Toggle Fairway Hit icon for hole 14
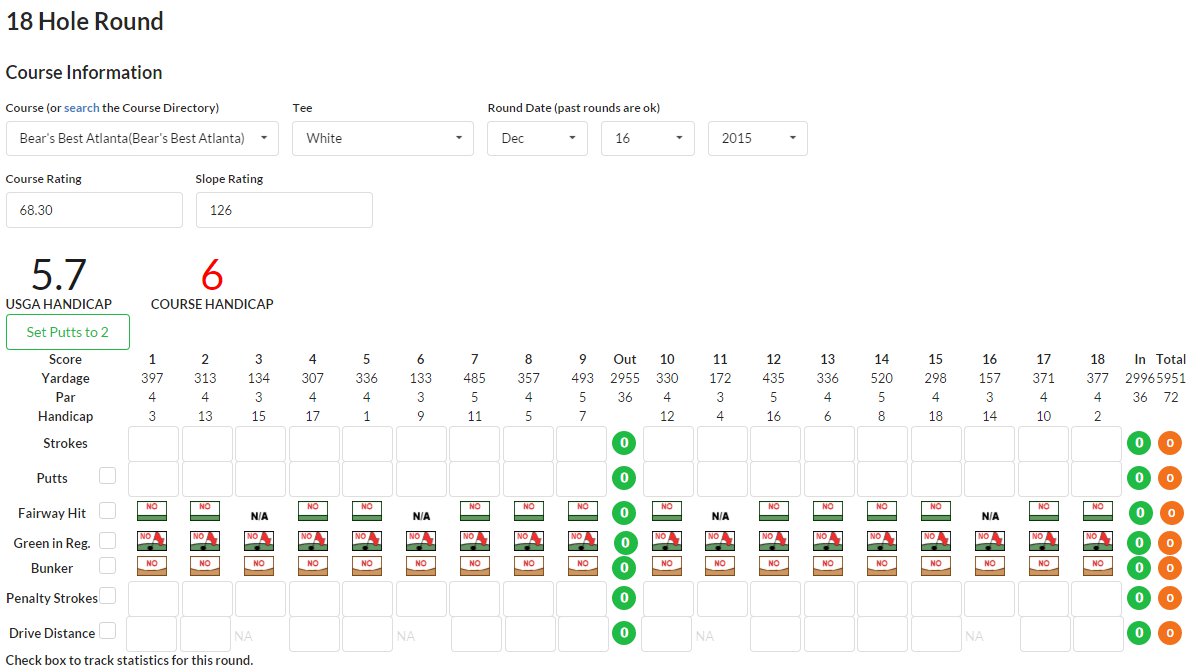1200x672 pixels. [881, 511]
